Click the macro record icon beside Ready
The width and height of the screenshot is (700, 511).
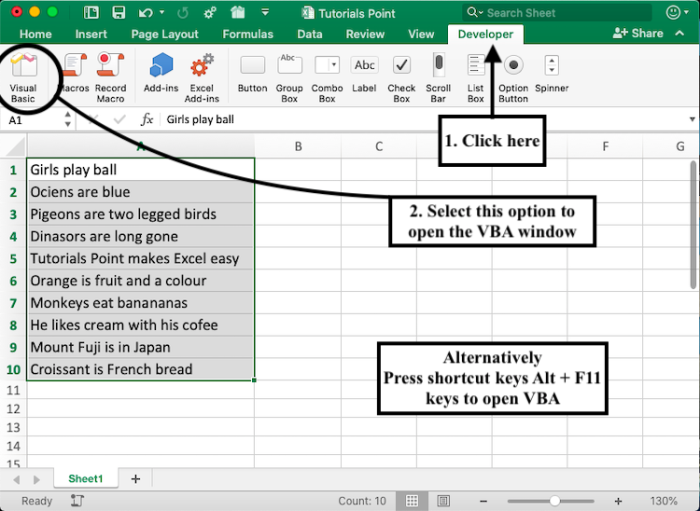[77, 501]
